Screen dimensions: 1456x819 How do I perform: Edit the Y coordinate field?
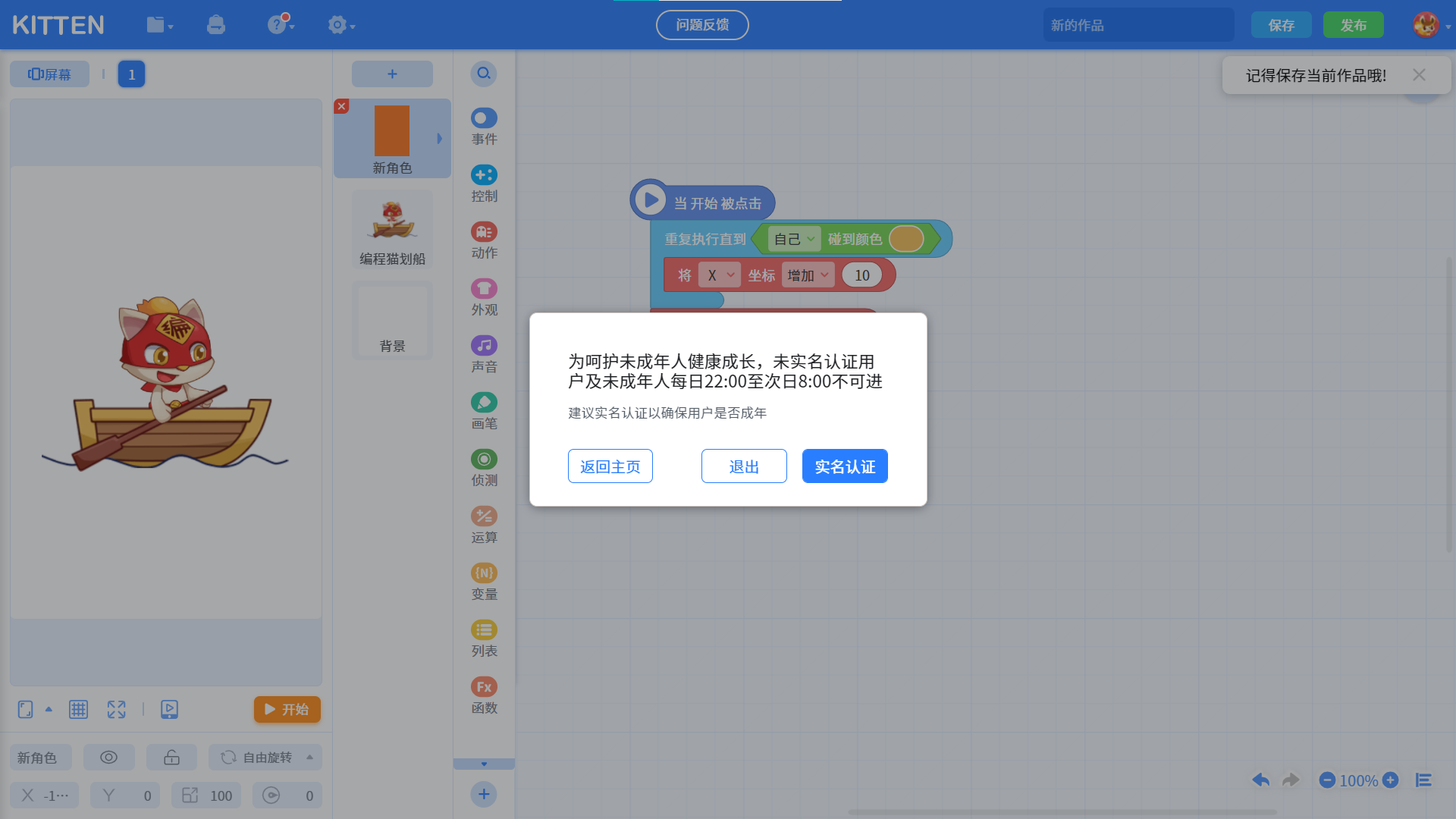pyautogui.click(x=125, y=795)
